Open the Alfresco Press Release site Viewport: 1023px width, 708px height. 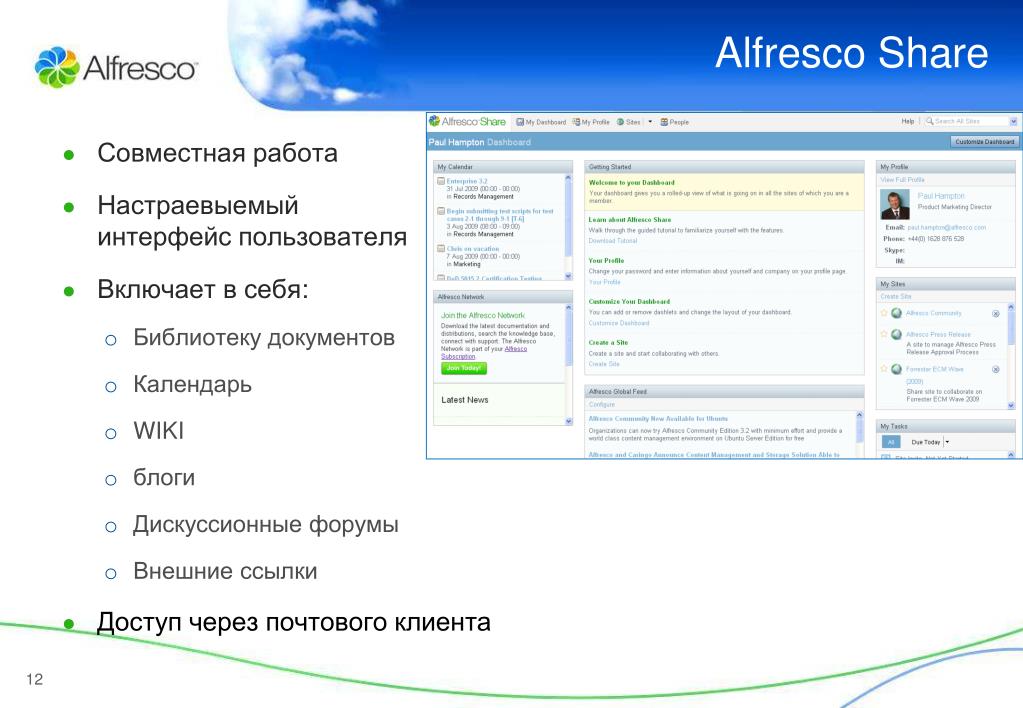pos(938,334)
